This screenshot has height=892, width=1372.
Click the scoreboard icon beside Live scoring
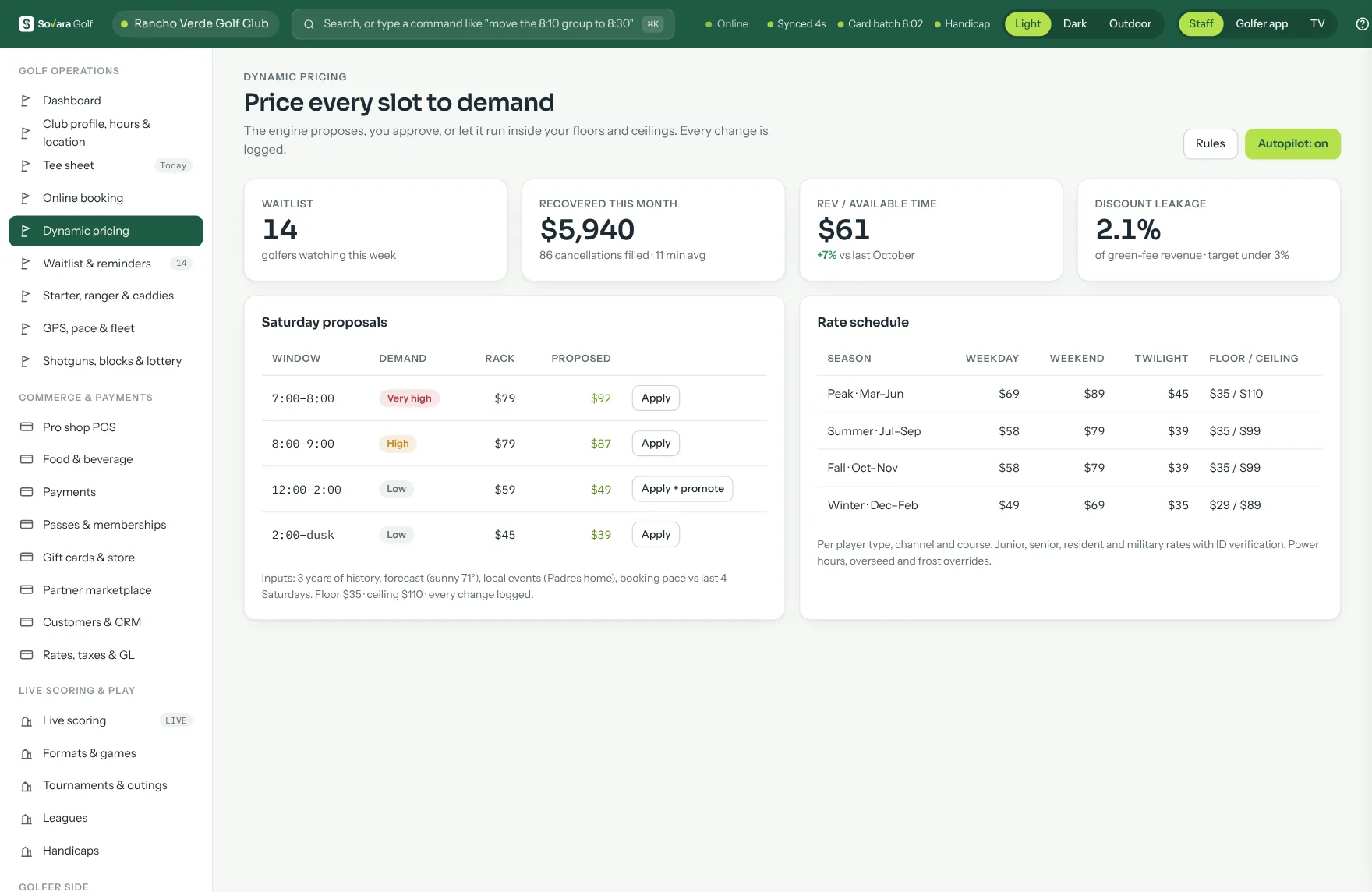coord(27,721)
